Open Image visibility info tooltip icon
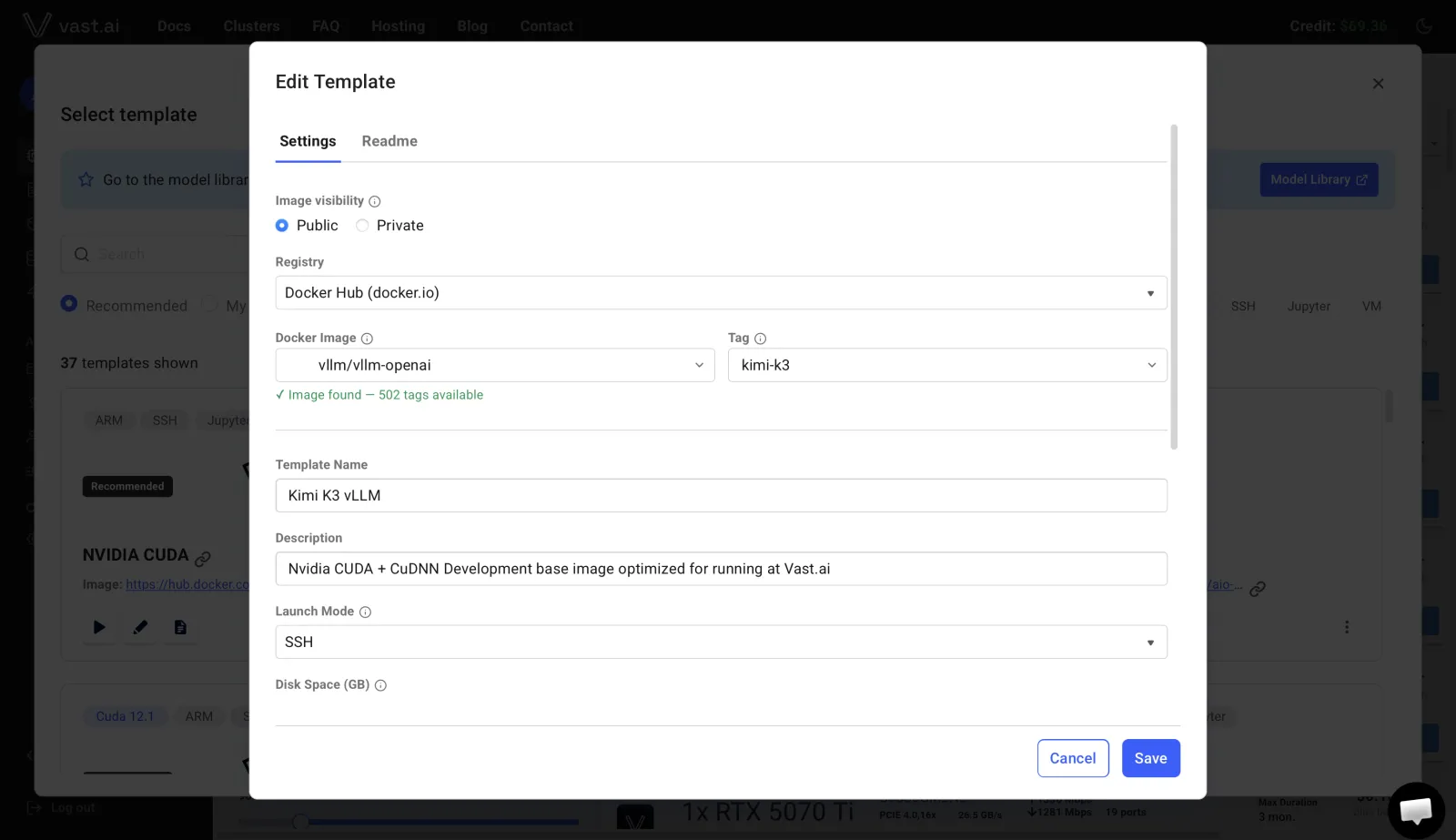Viewport: 1456px width, 840px height. coord(374,201)
